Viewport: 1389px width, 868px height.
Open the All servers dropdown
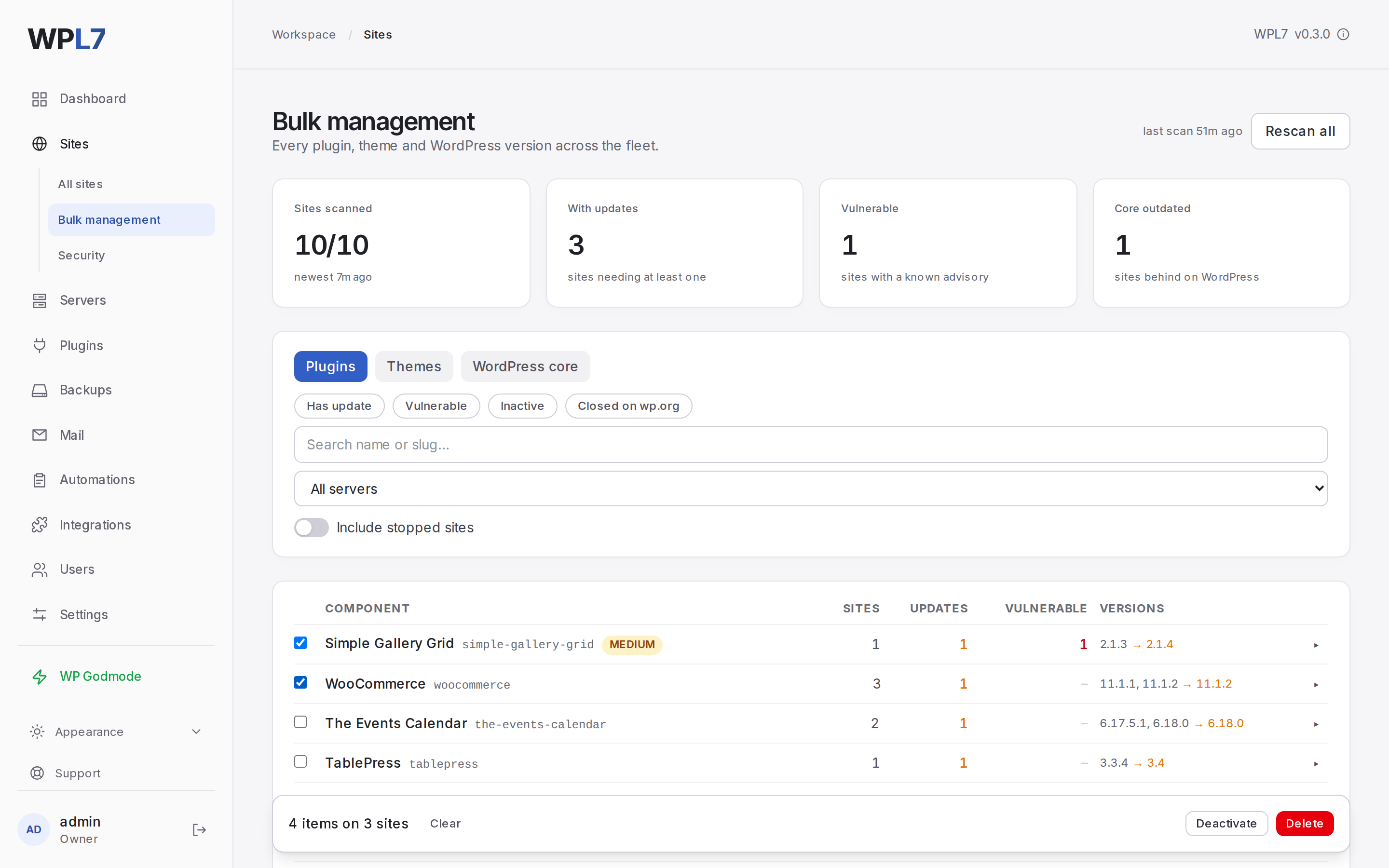coord(810,488)
